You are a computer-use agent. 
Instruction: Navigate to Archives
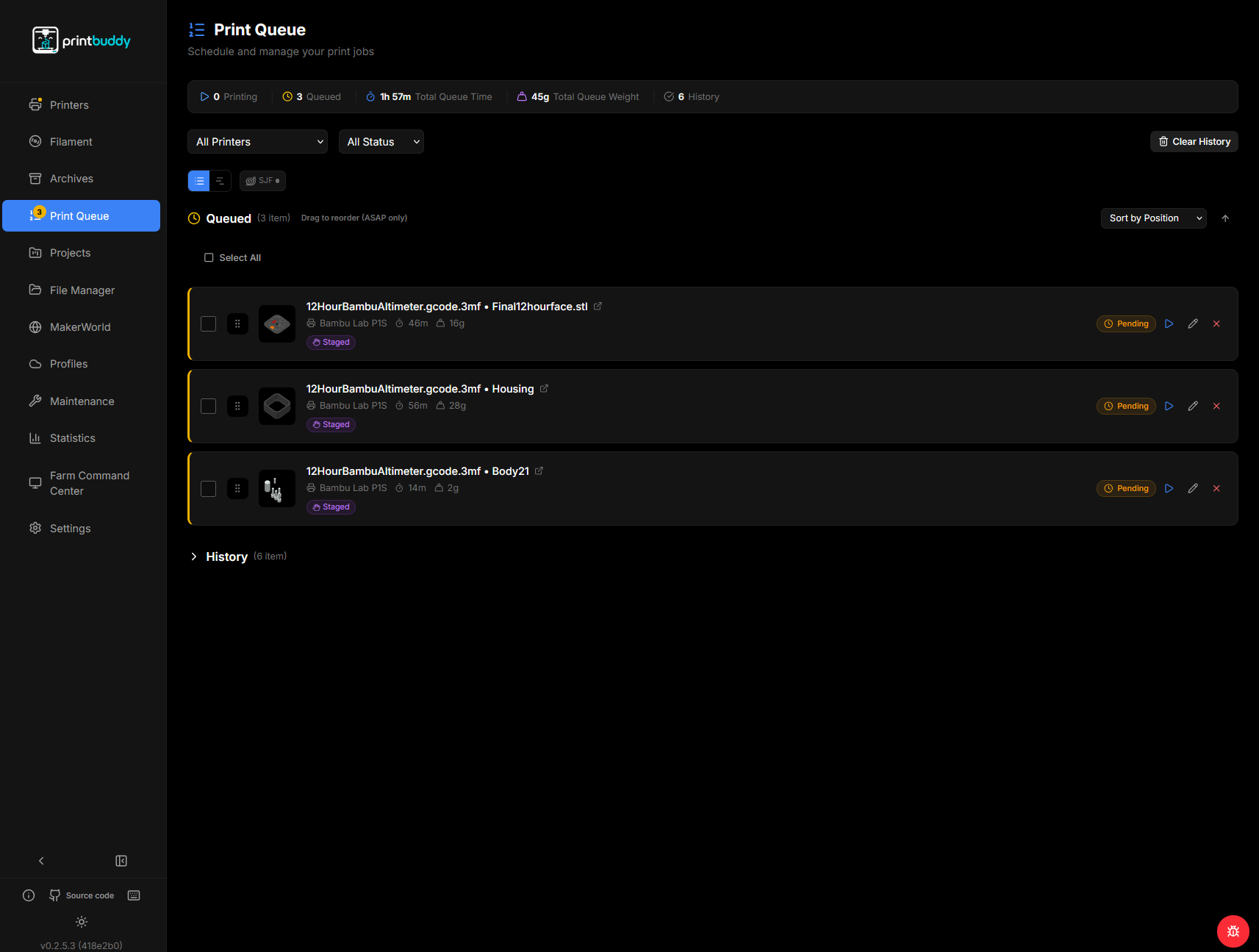click(x=81, y=179)
